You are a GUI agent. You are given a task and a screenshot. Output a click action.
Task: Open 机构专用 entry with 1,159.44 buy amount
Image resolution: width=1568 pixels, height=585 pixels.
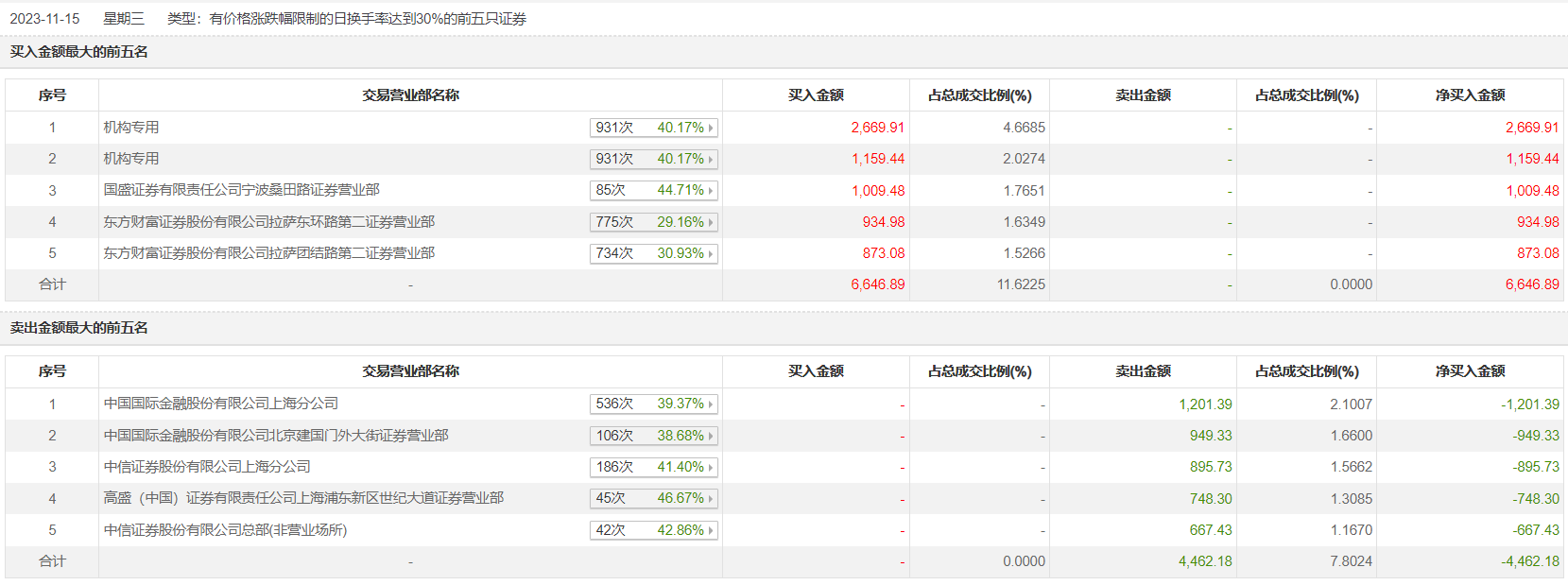(x=131, y=159)
